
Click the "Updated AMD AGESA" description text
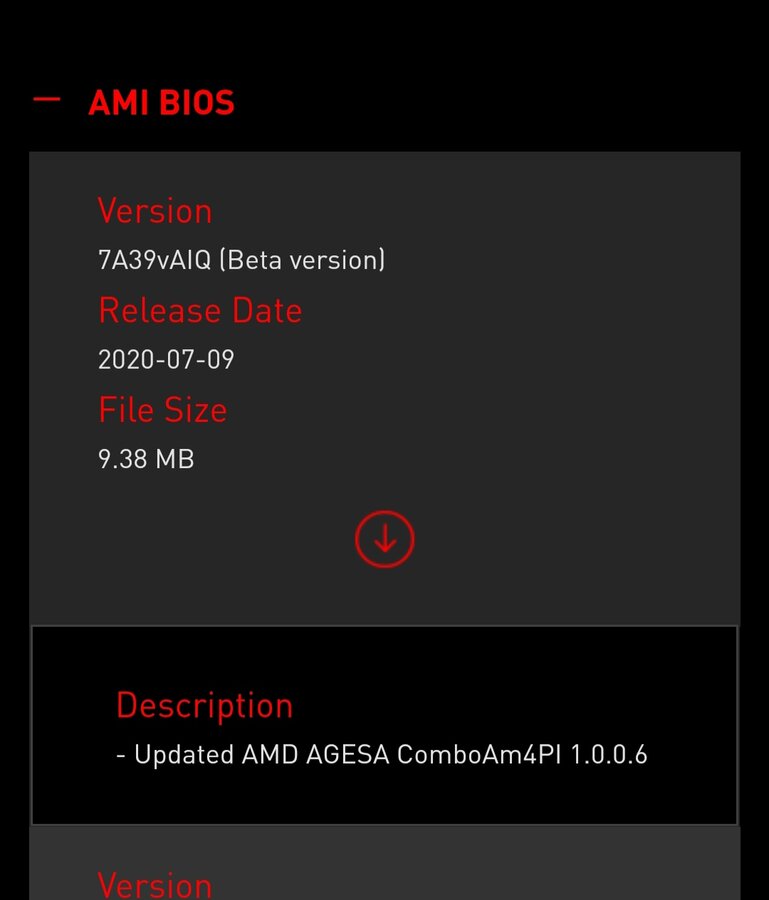[x=260, y=754]
